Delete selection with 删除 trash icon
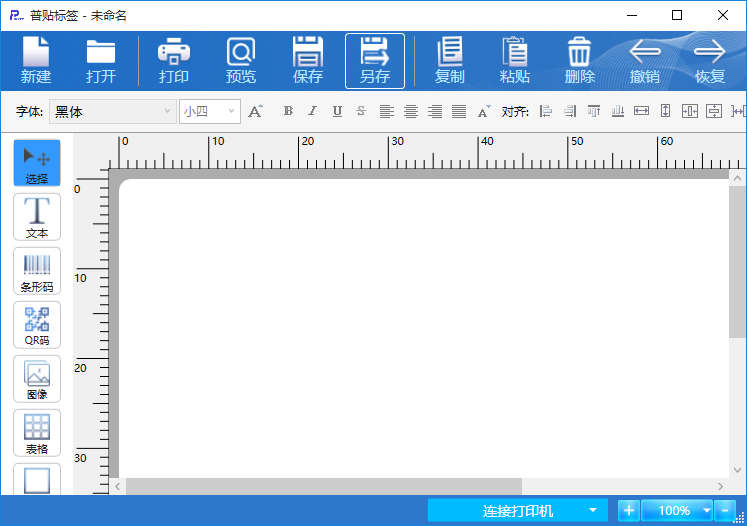This screenshot has height=526, width=747. 579,61
